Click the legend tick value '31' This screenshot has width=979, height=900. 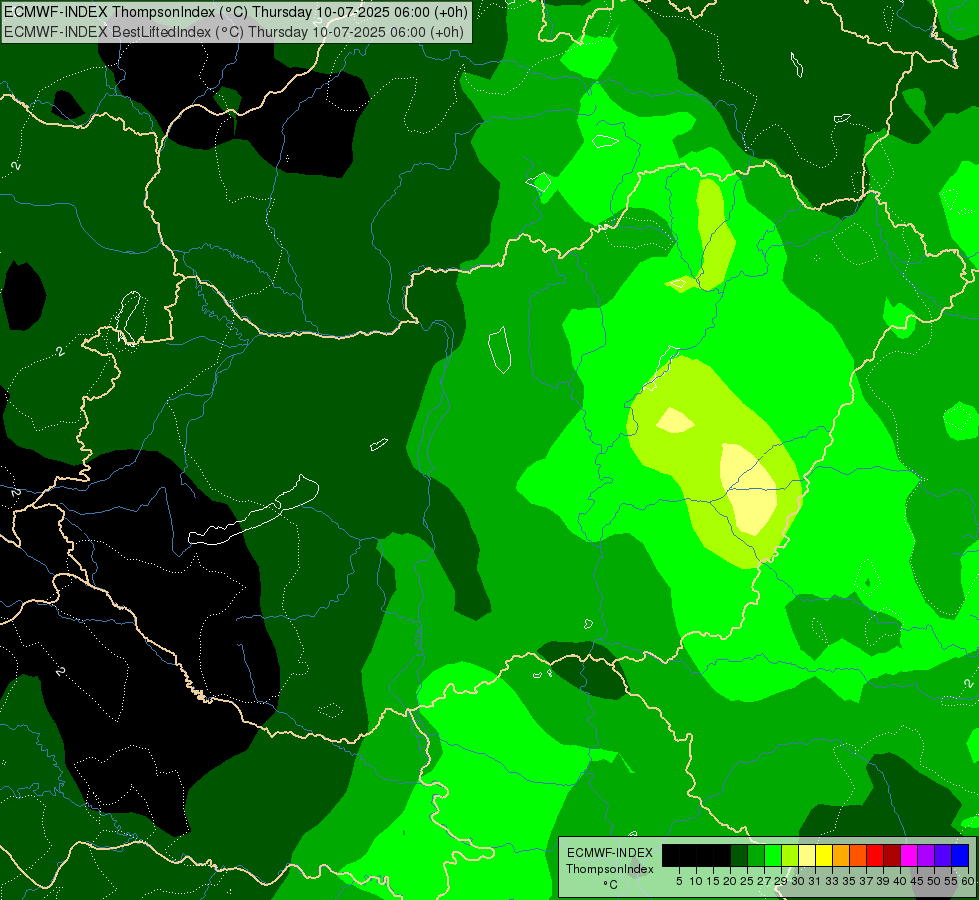coord(815,881)
